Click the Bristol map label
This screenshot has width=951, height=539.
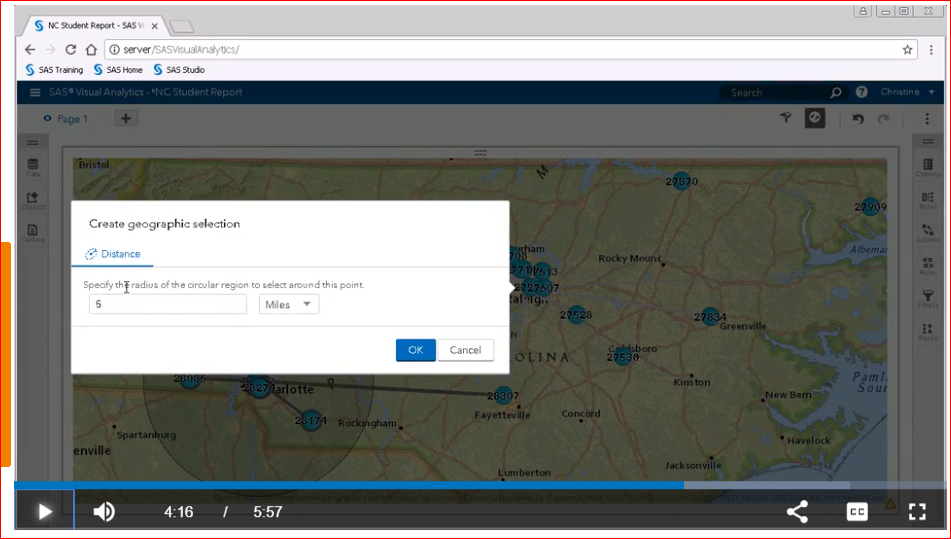pyautogui.click(x=94, y=165)
